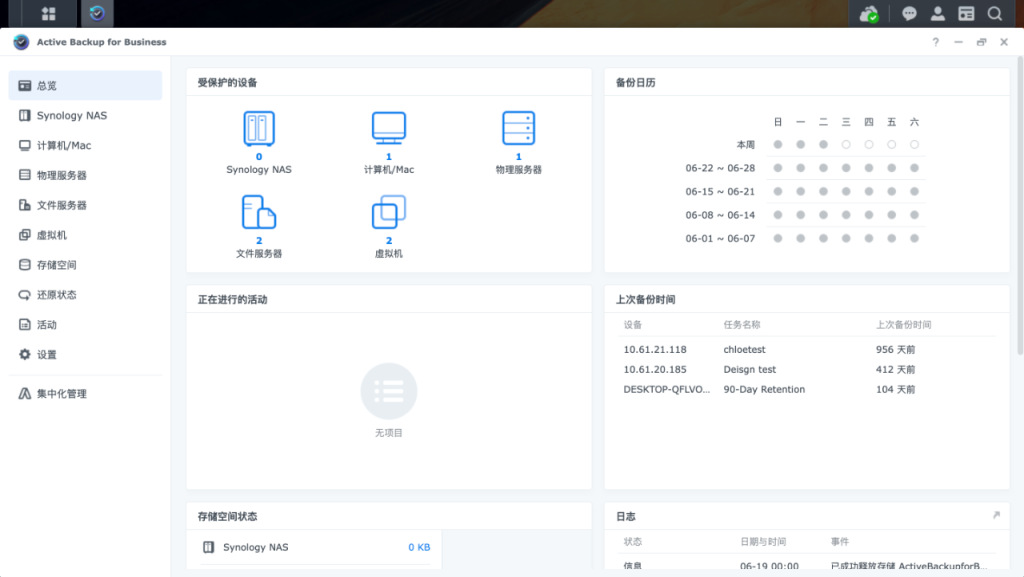Click the 06-15 ~ 06-21 Saturday dot

click(914, 191)
